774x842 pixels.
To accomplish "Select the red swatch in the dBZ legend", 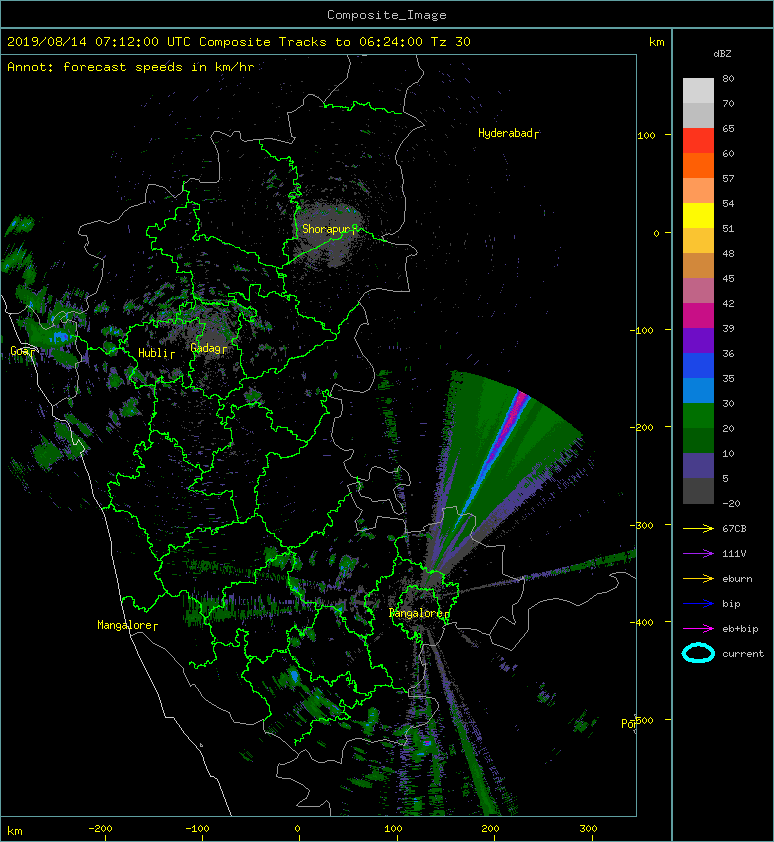I will 698,141.
